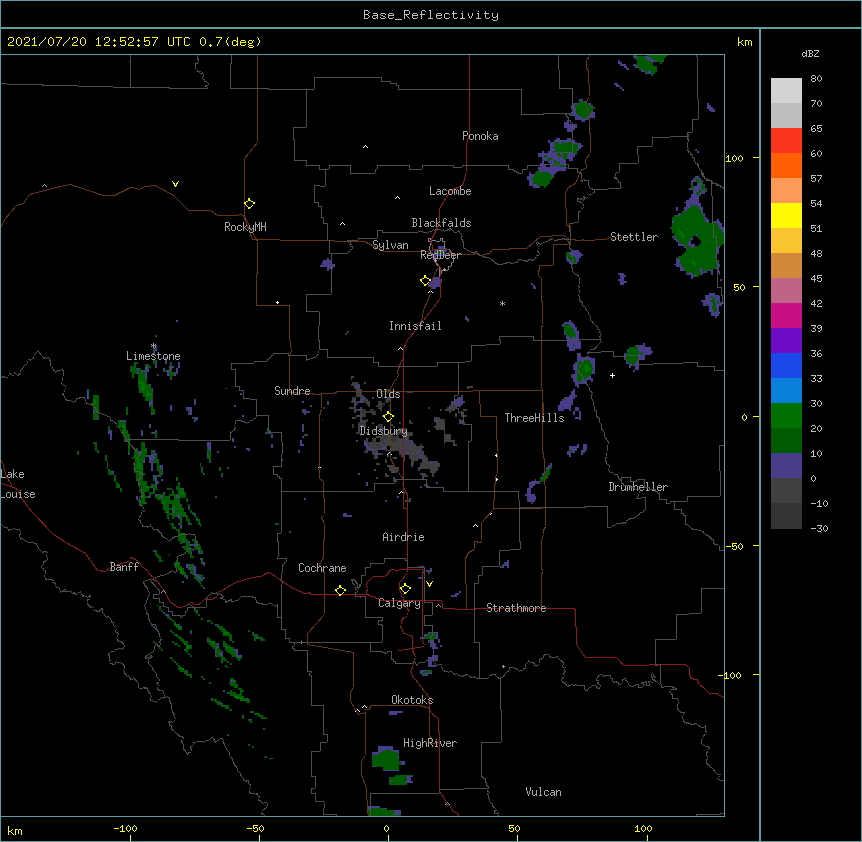Viewport: 862px width, 842px height.
Task: Click the white asterisk marker east of Innisfail
Action: pyautogui.click(x=502, y=303)
